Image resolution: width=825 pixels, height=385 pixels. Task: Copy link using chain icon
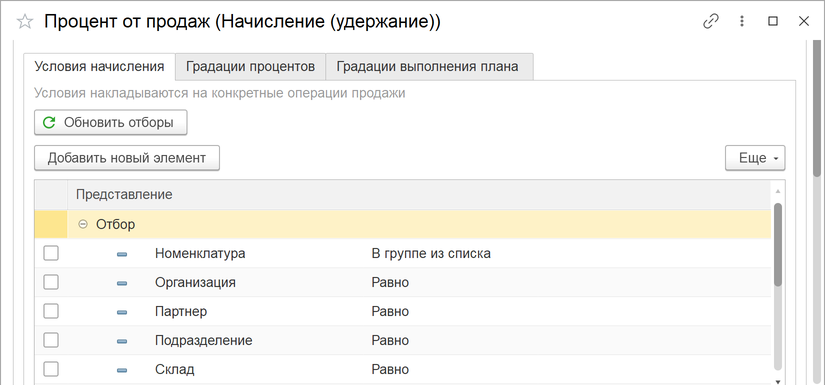[x=711, y=21]
